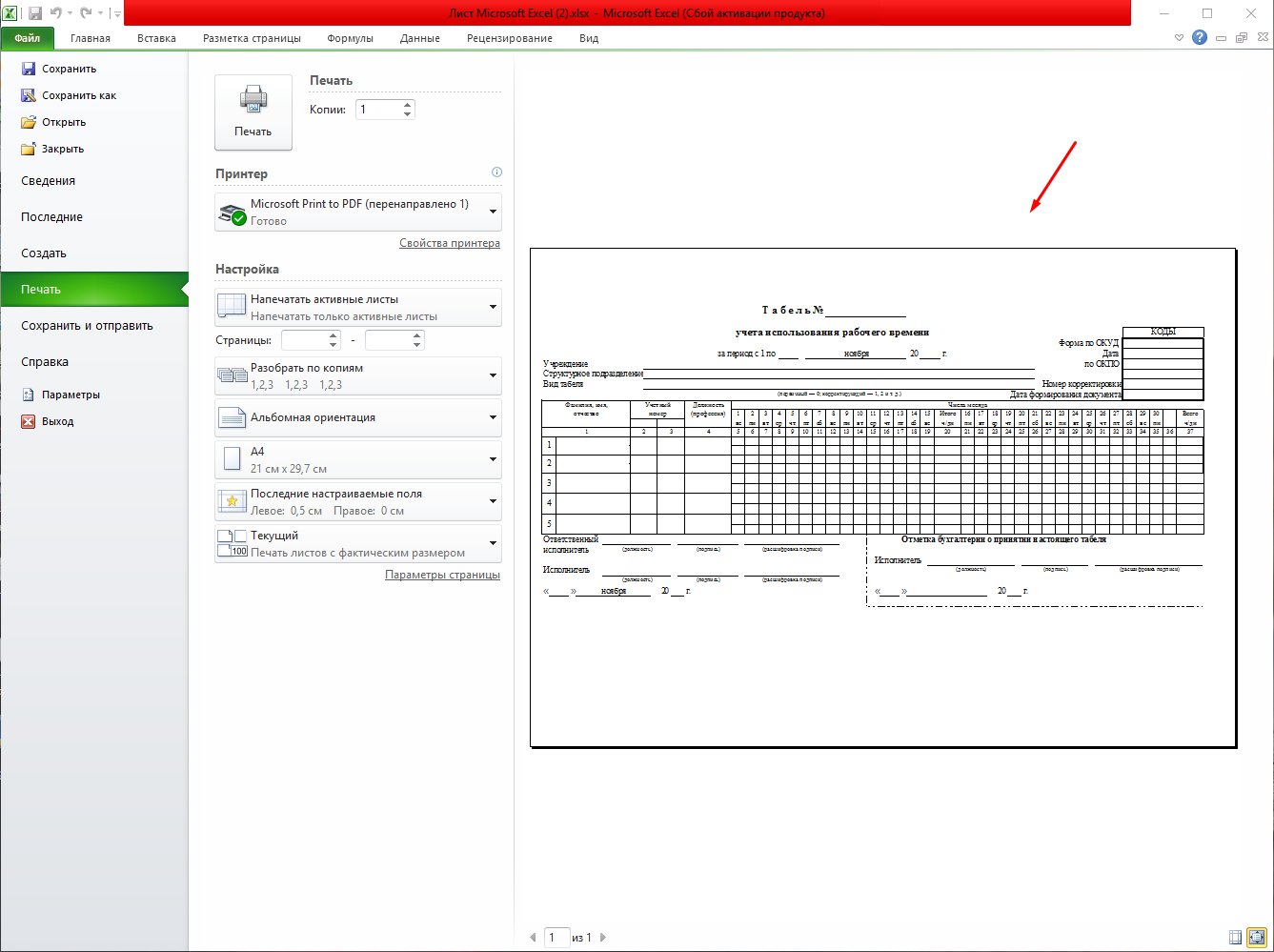Minimize the ribbon with the caret icon
The image size is (1274, 952).
coord(1180,38)
